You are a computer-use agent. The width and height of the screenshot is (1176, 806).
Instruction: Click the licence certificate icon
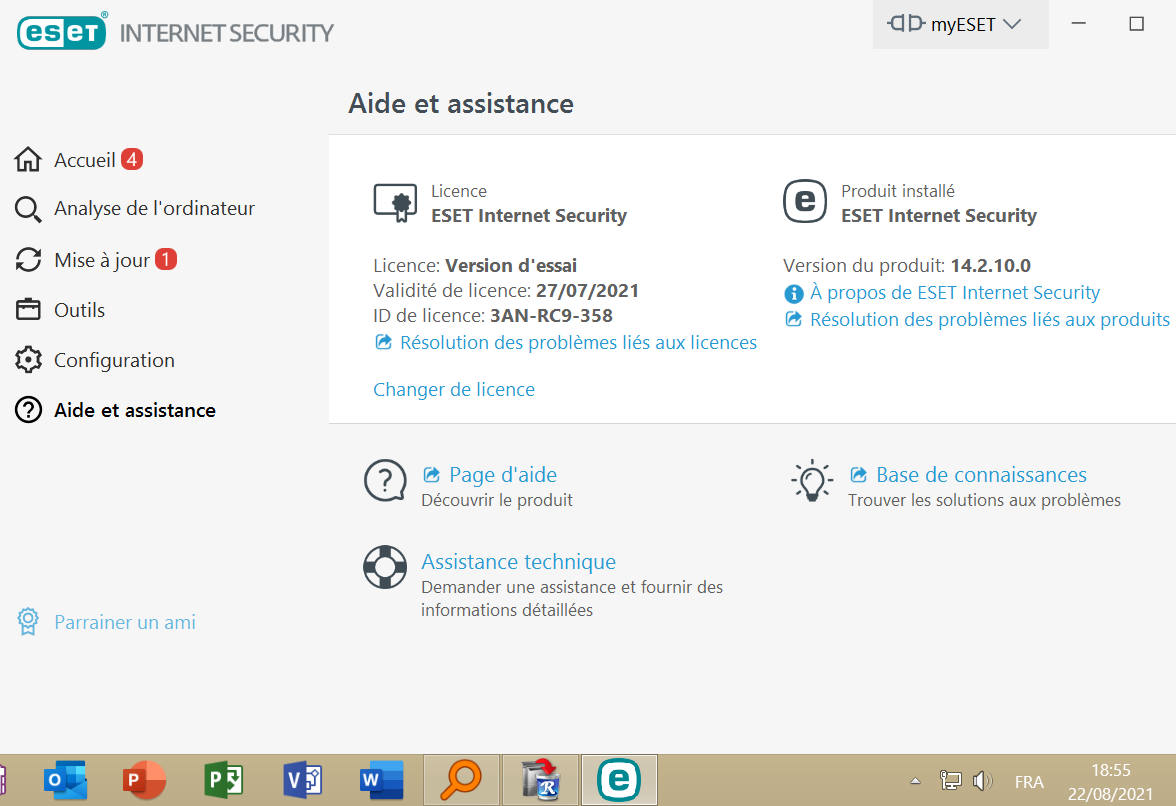click(x=395, y=202)
